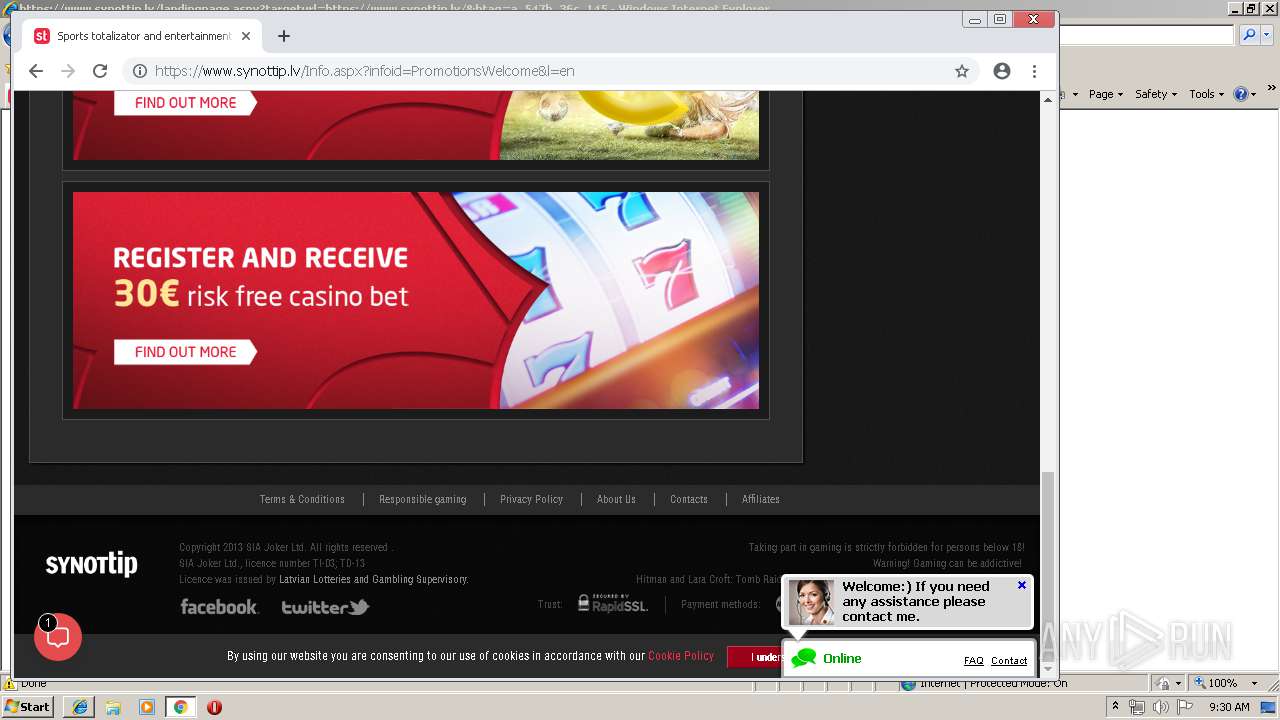Click the red Opera taskbar icon
This screenshot has height=720, width=1280.
pos(214,707)
